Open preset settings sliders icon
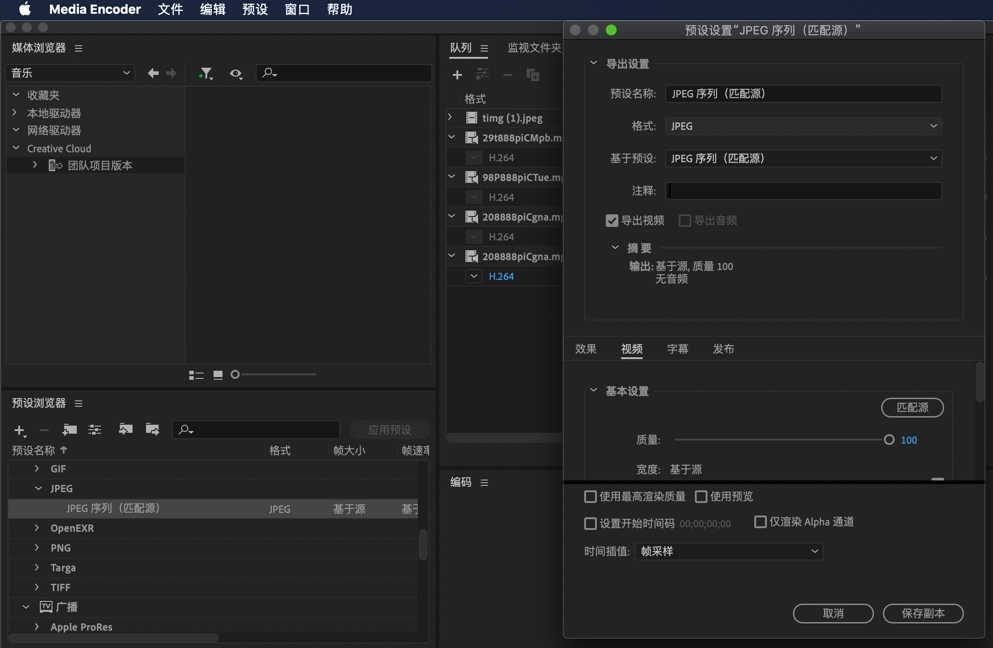 [x=95, y=429]
